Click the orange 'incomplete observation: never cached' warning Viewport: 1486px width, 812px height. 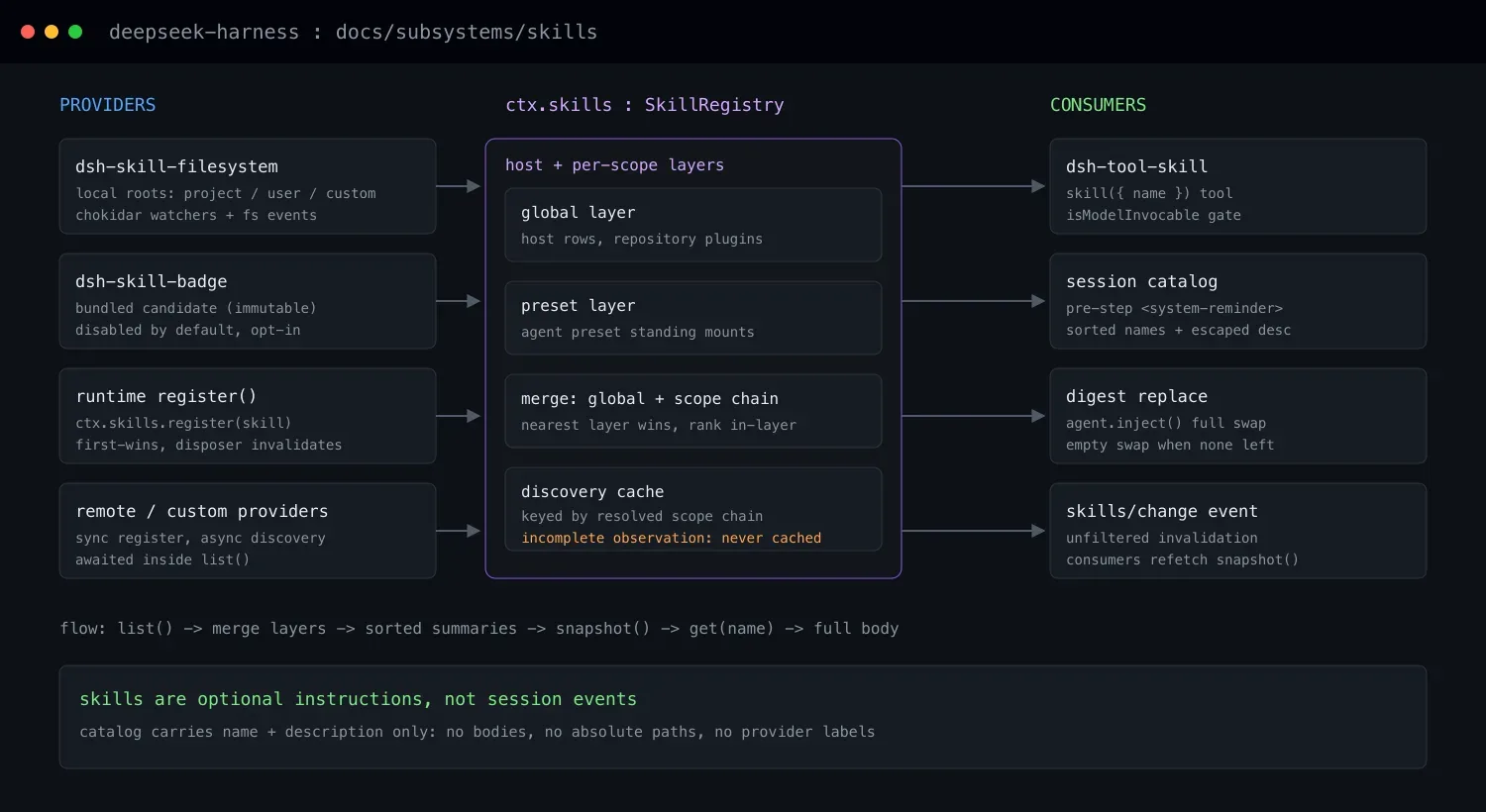pos(672,538)
